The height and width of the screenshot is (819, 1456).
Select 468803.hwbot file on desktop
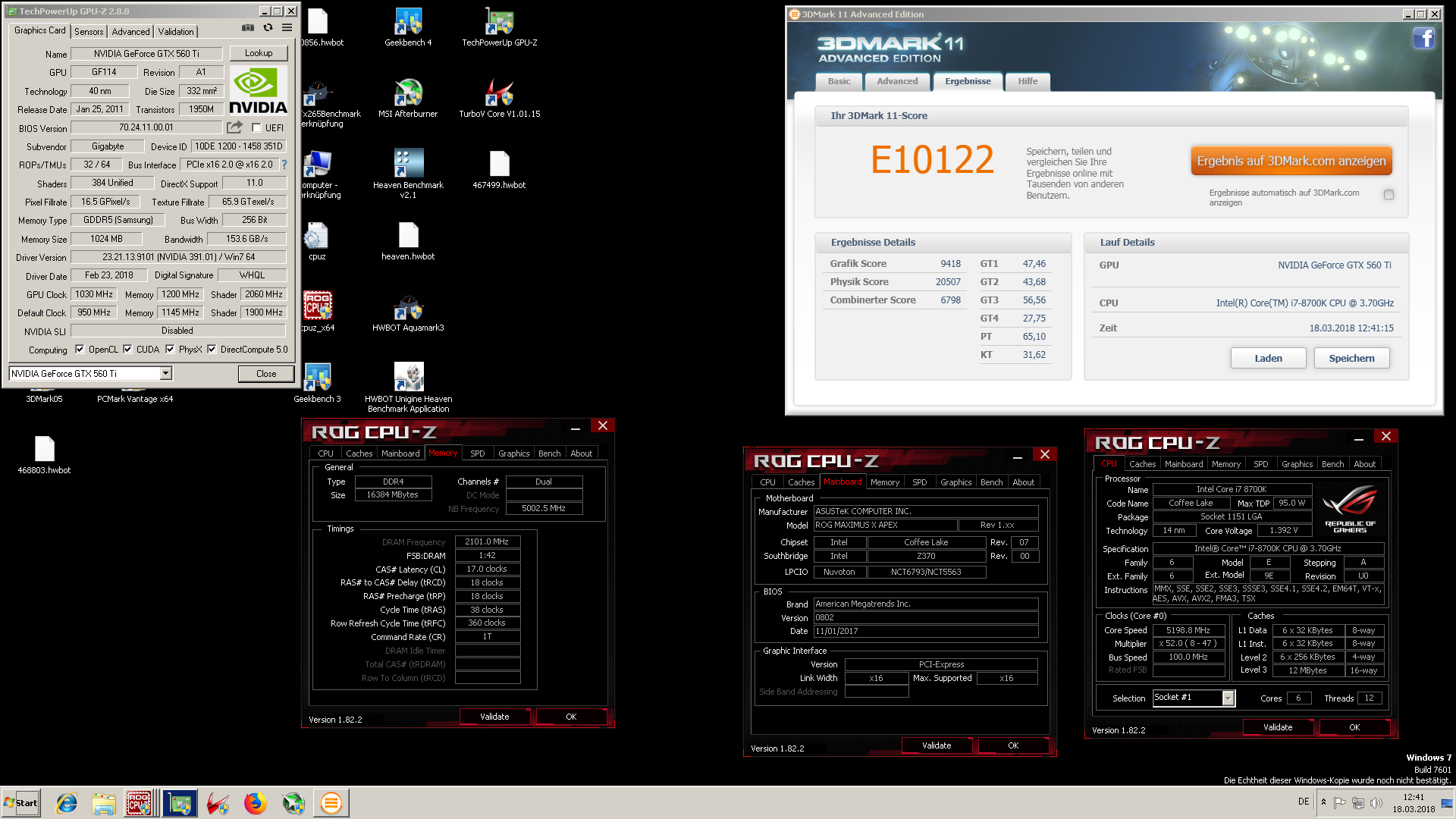tap(44, 455)
